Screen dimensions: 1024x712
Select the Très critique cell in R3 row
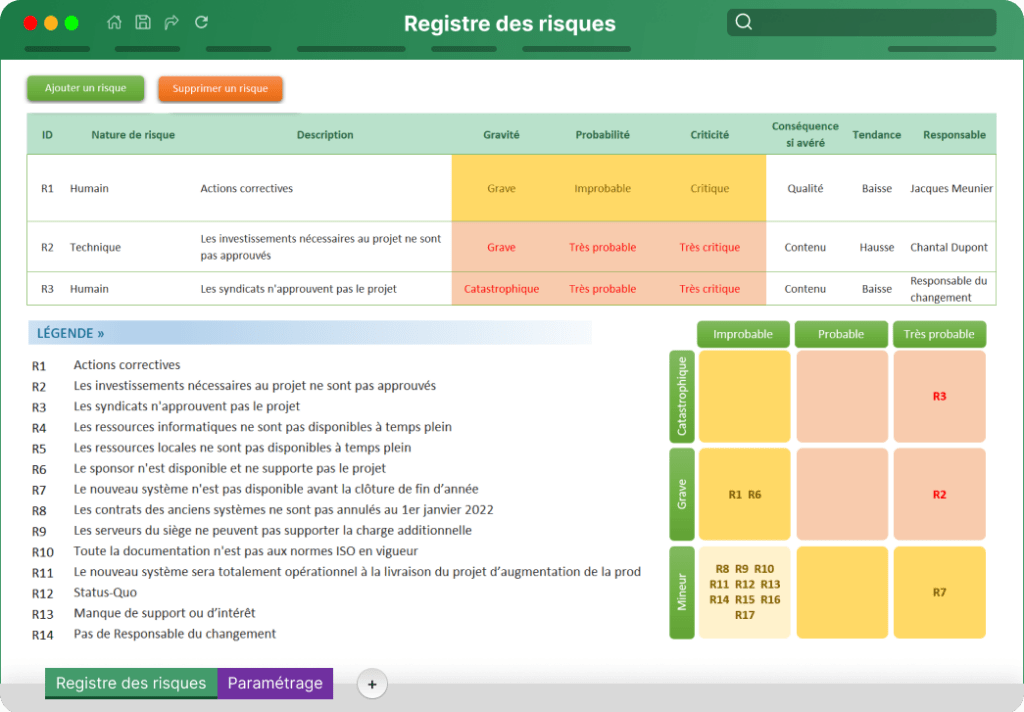coord(709,289)
